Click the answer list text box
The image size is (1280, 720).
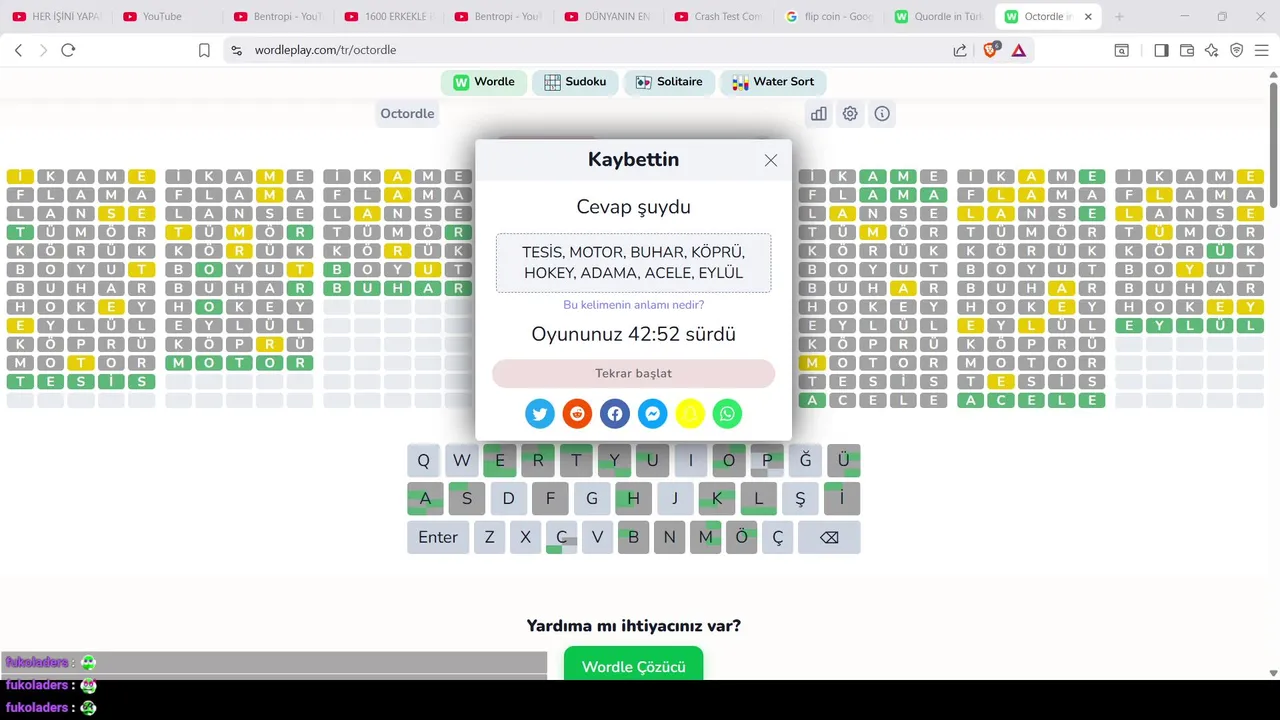tap(633, 263)
